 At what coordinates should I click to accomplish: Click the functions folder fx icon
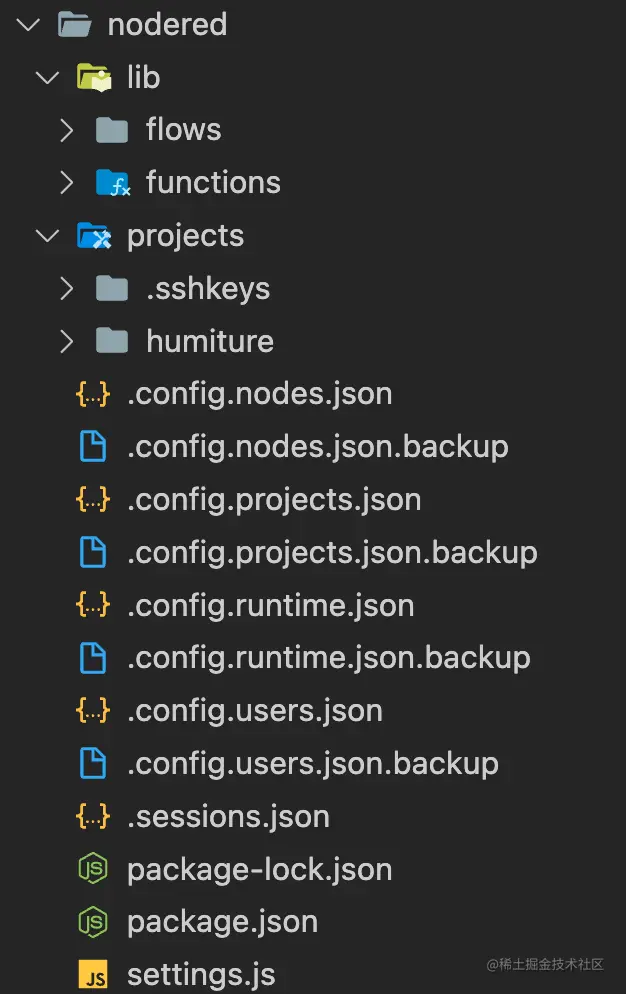113,182
